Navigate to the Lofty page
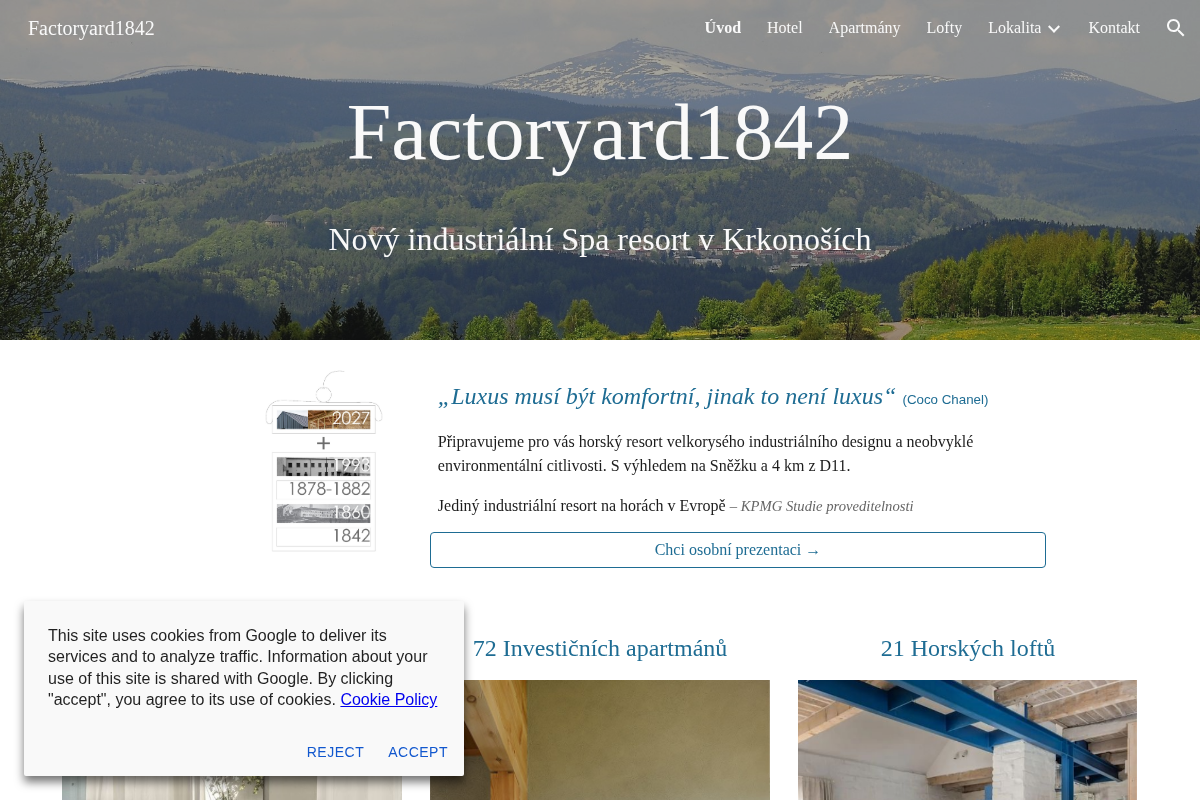This screenshot has width=1200, height=800. (944, 28)
